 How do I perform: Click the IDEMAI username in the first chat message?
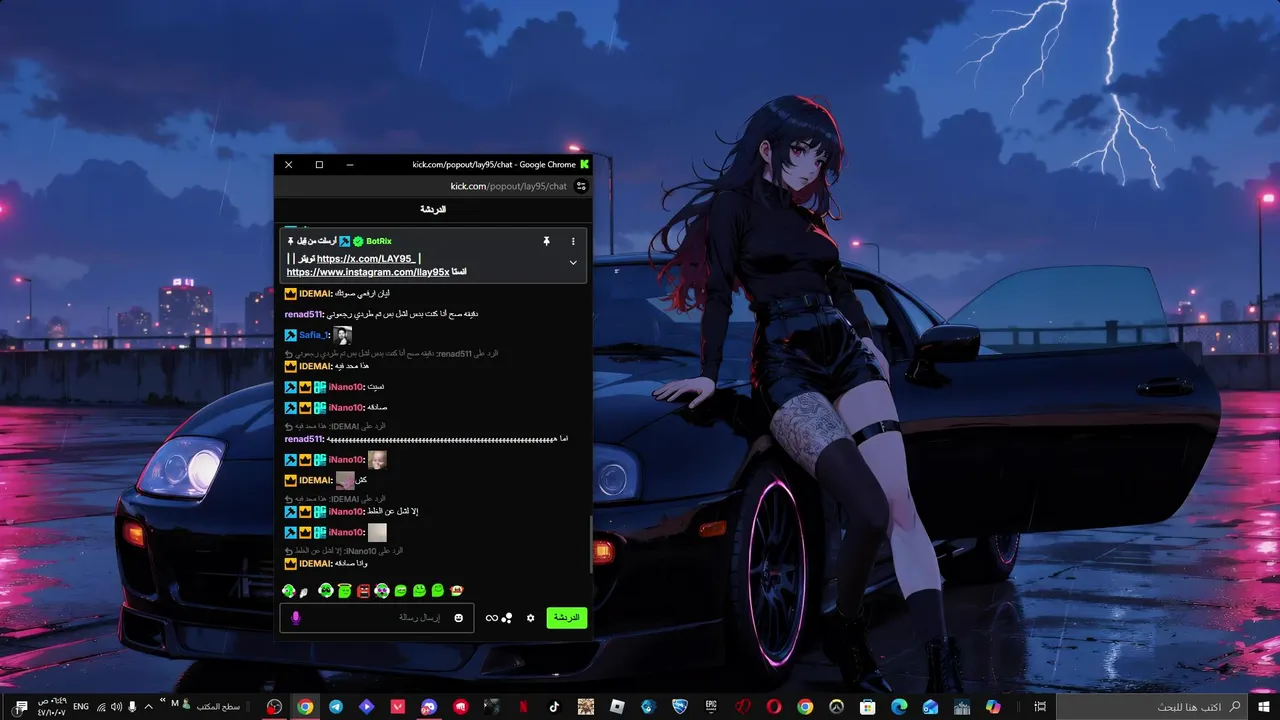pyautogui.click(x=315, y=293)
